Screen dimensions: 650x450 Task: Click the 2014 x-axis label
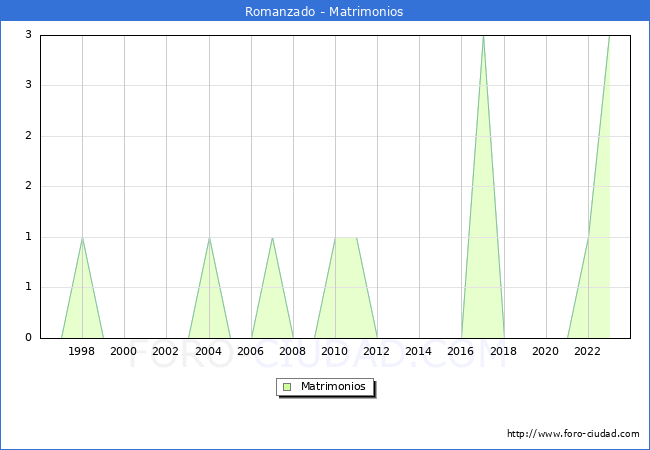419,351
